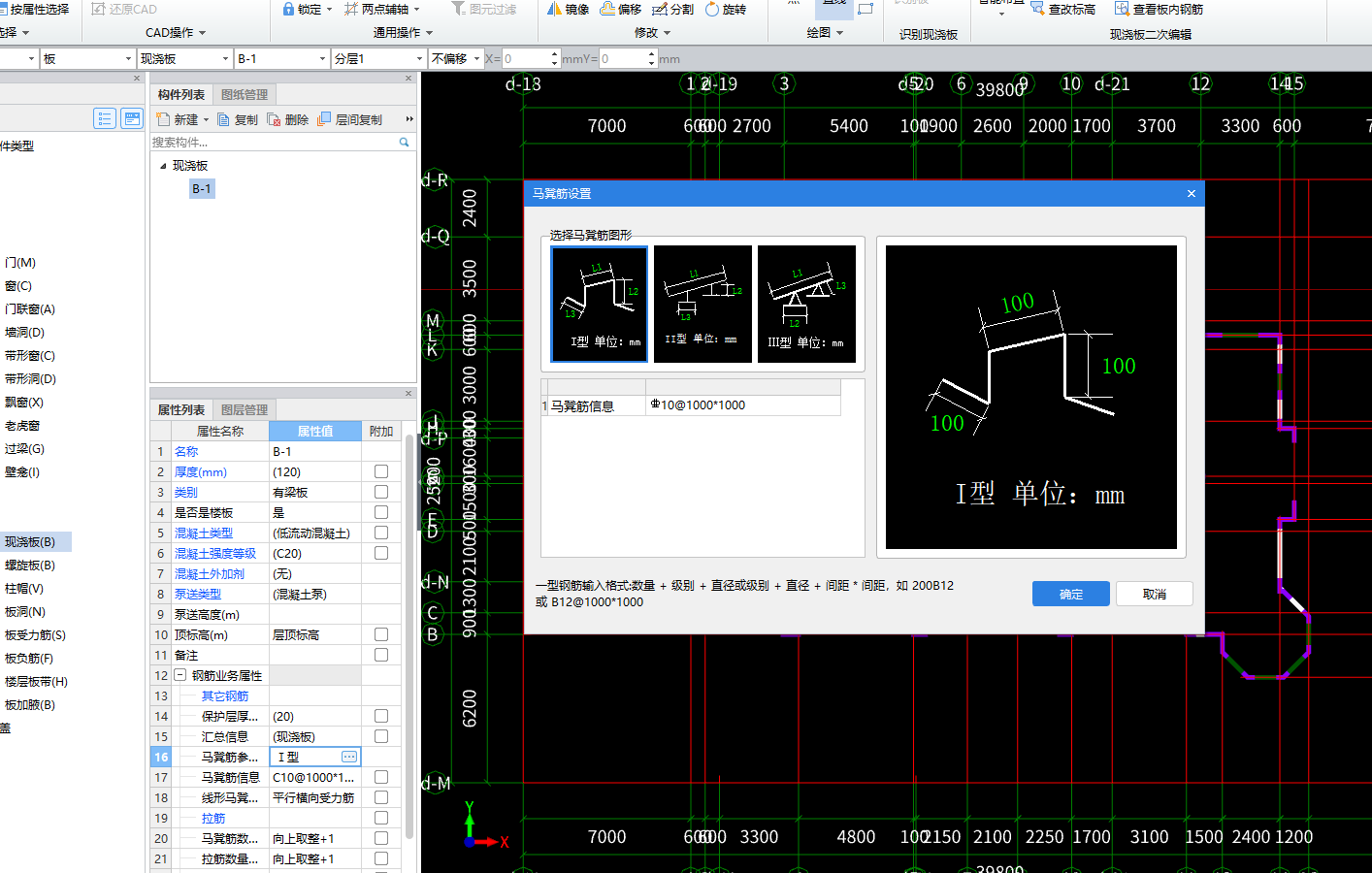Switch to 图纸管理 tab
Screen dimensions: 1372x873
245,94
